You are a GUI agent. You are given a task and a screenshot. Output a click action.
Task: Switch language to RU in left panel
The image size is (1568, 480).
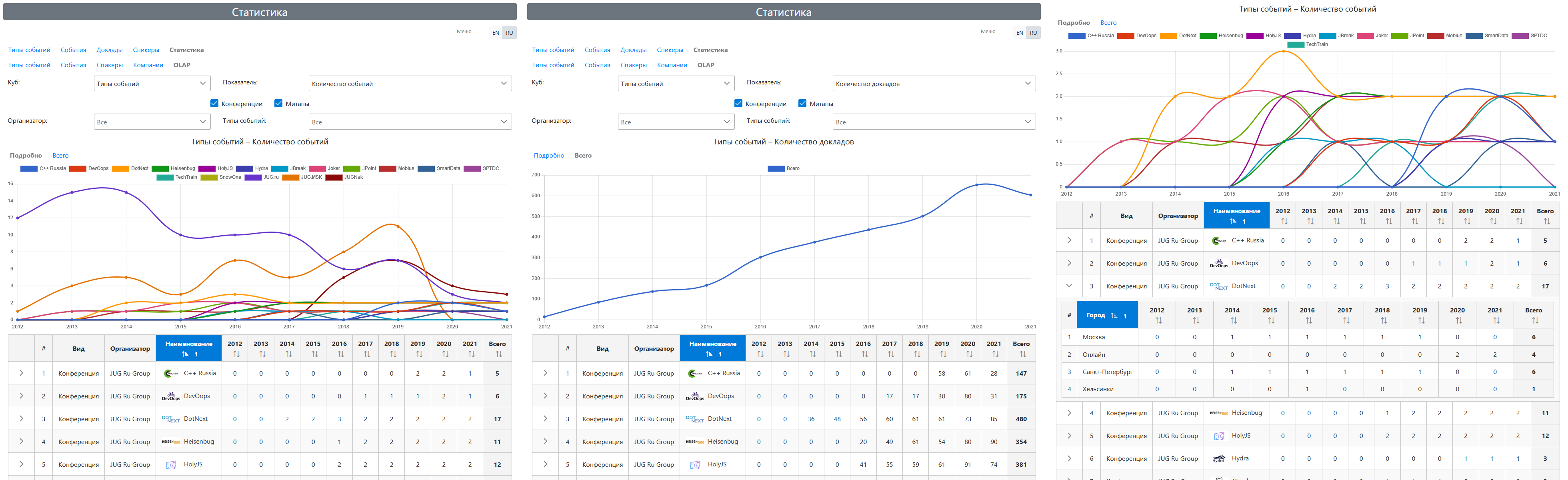(510, 33)
